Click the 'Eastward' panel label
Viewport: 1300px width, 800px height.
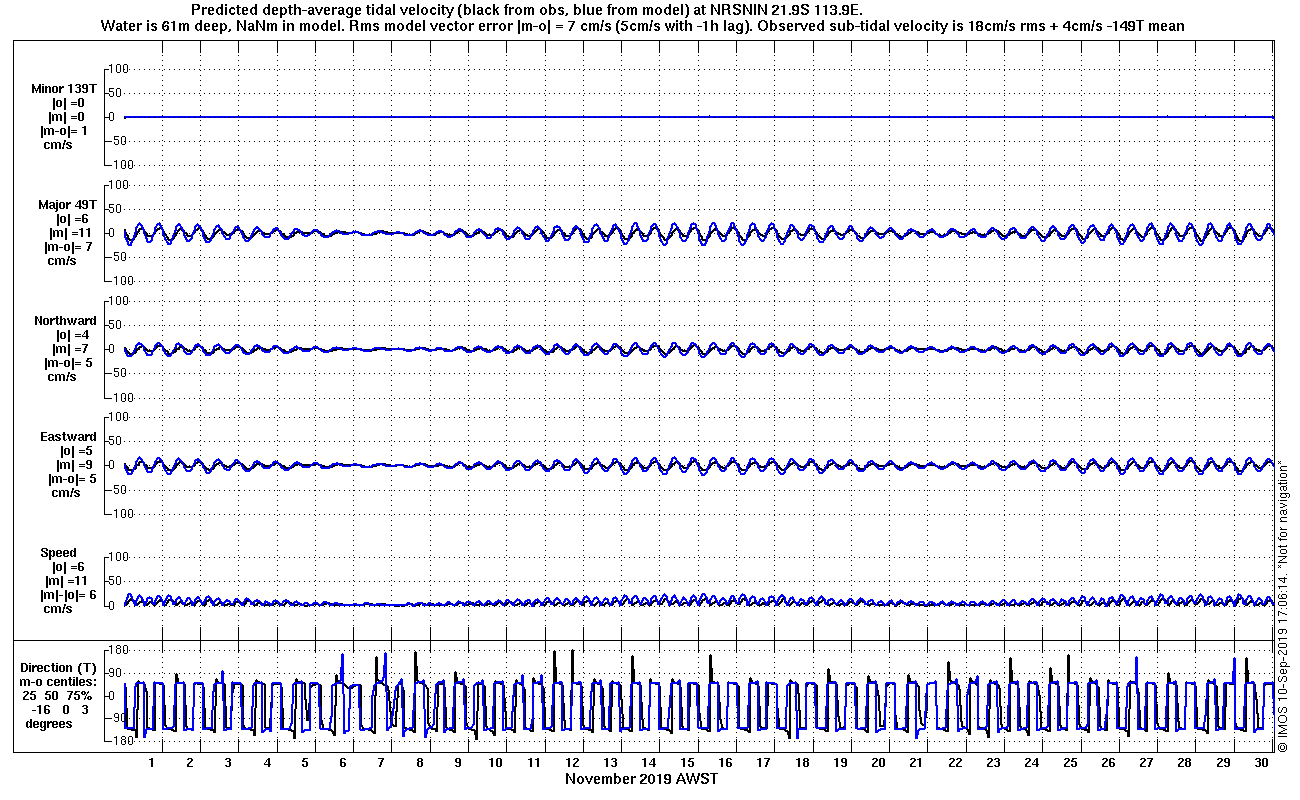point(68,437)
